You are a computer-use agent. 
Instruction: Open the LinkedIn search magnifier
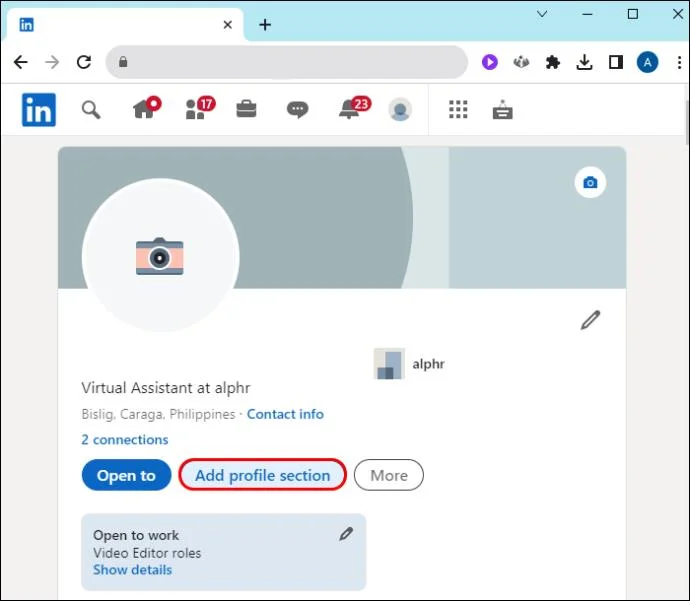point(91,110)
